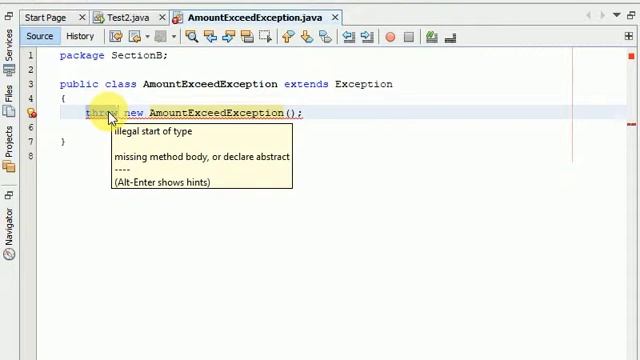Screen dimensions: 640x360
Task: Switch to the History view
Action: pyautogui.click(x=80, y=36)
